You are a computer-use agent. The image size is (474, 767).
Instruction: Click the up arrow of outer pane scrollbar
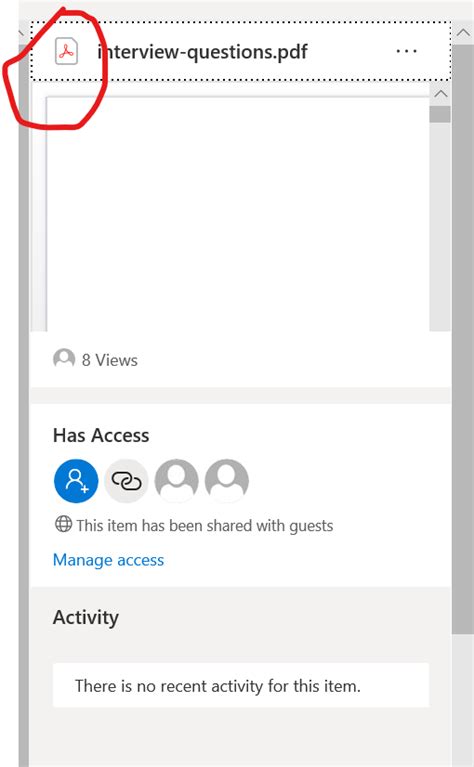pos(463,33)
